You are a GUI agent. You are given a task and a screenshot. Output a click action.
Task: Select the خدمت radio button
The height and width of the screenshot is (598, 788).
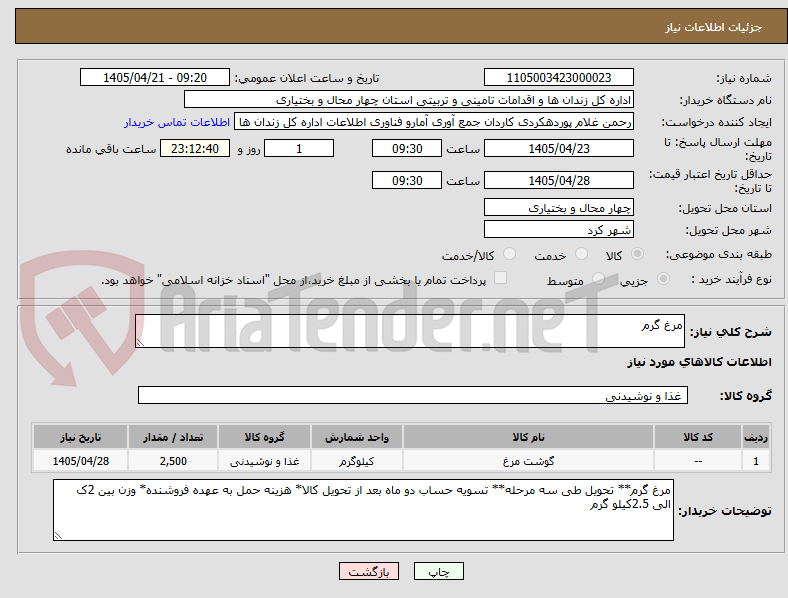(x=581, y=254)
